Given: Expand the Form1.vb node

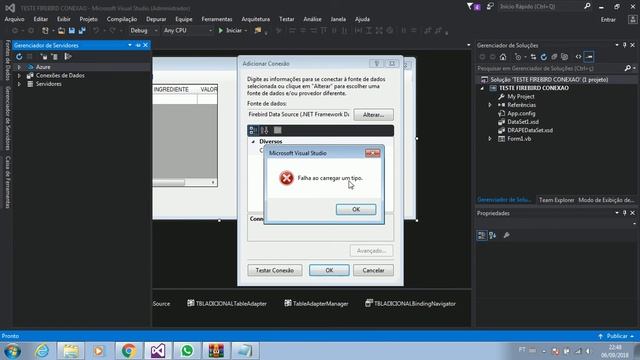Looking at the screenshot, I should pyautogui.click(x=490, y=139).
